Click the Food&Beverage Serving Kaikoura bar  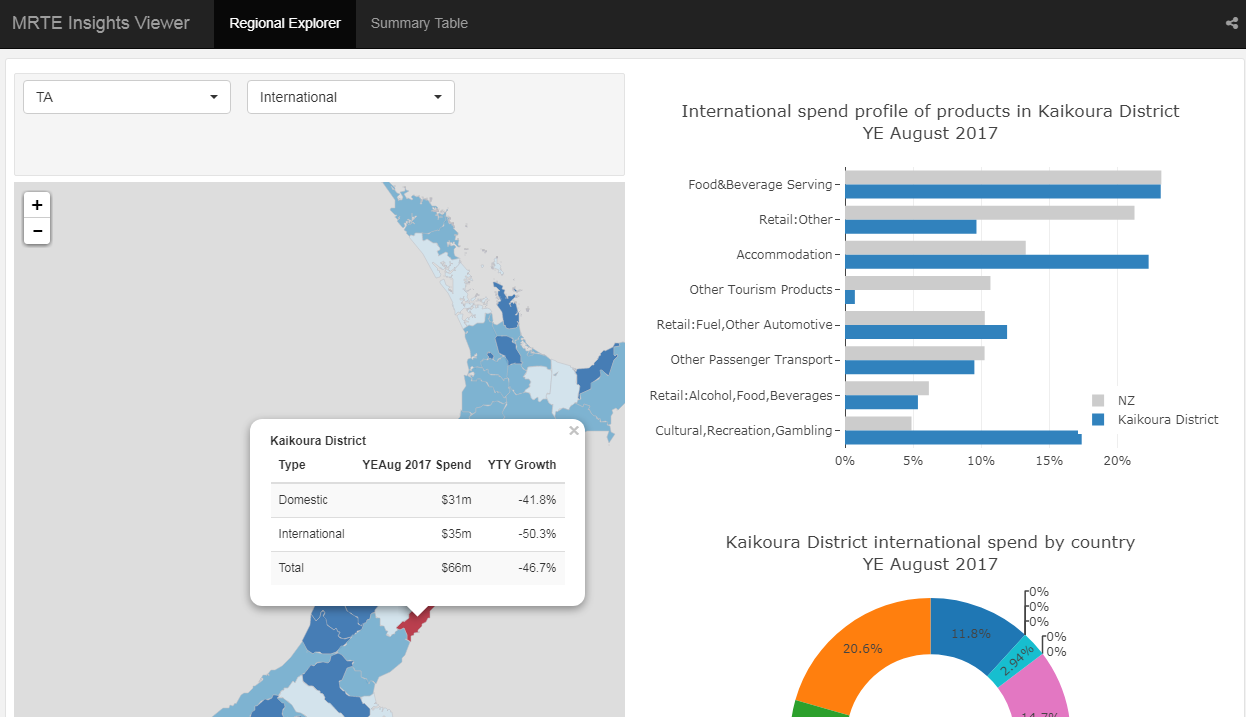click(1003, 191)
